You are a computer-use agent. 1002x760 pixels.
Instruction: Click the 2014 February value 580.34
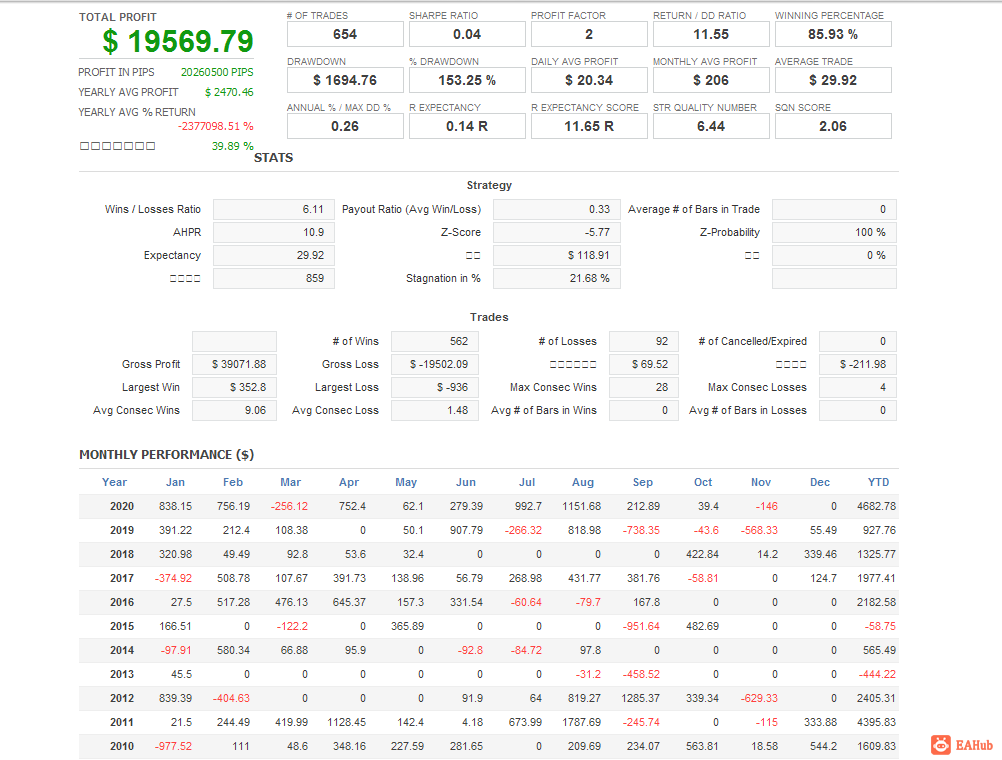click(233, 651)
